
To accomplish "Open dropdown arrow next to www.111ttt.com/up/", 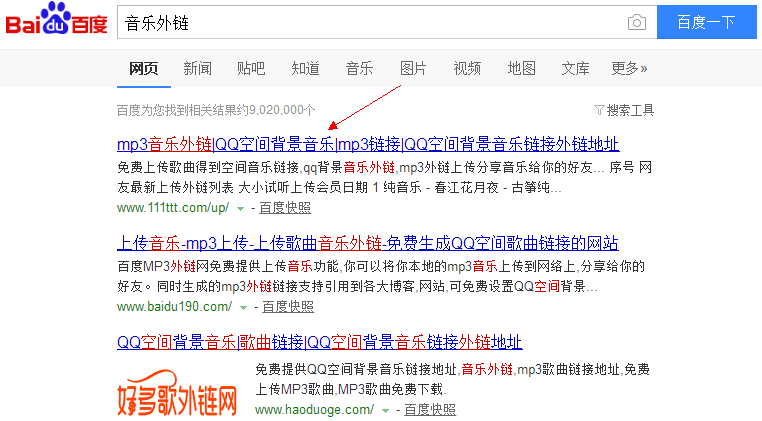I will pos(240,209).
